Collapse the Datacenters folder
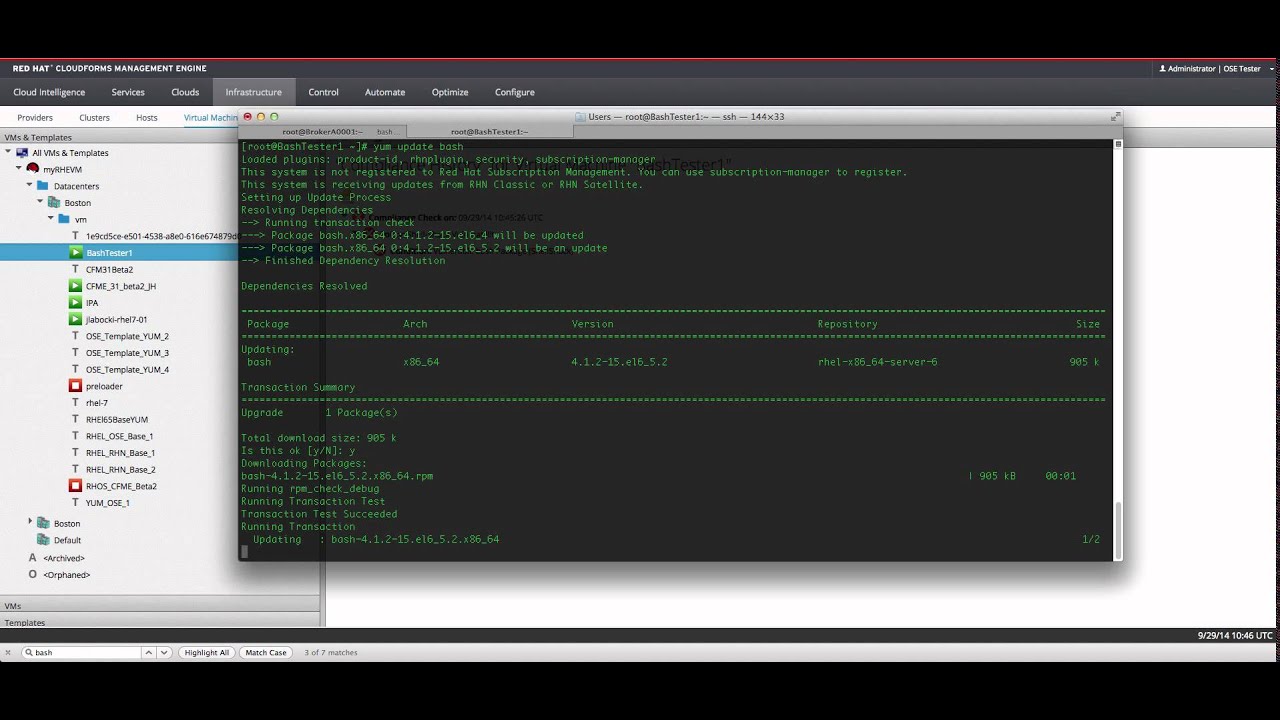The height and width of the screenshot is (720, 1280). pos(29,185)
